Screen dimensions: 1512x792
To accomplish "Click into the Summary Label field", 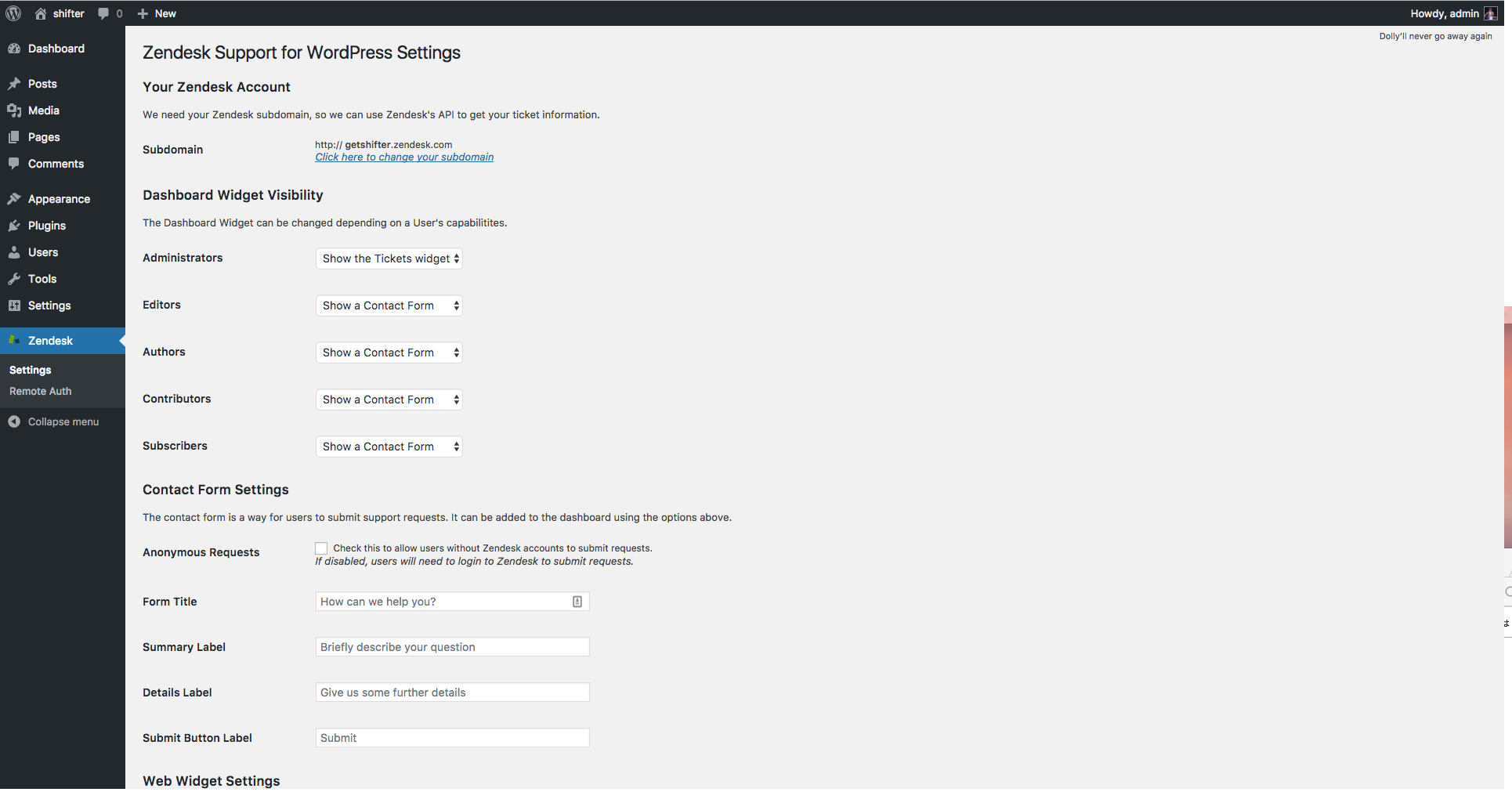I will tap(452, 647).
